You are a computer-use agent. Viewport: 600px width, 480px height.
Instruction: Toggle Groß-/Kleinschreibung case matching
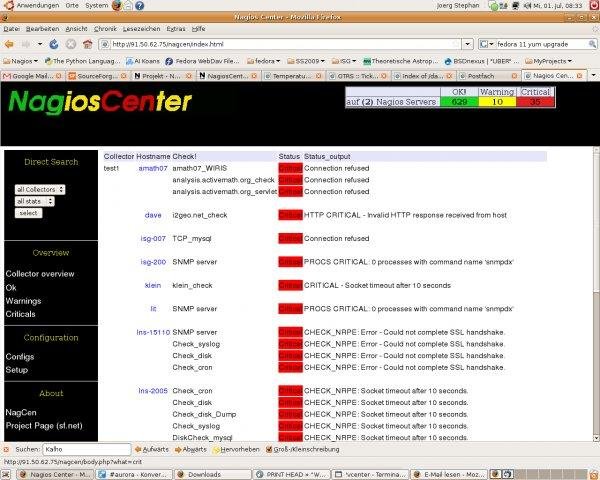tap(302, 449)
